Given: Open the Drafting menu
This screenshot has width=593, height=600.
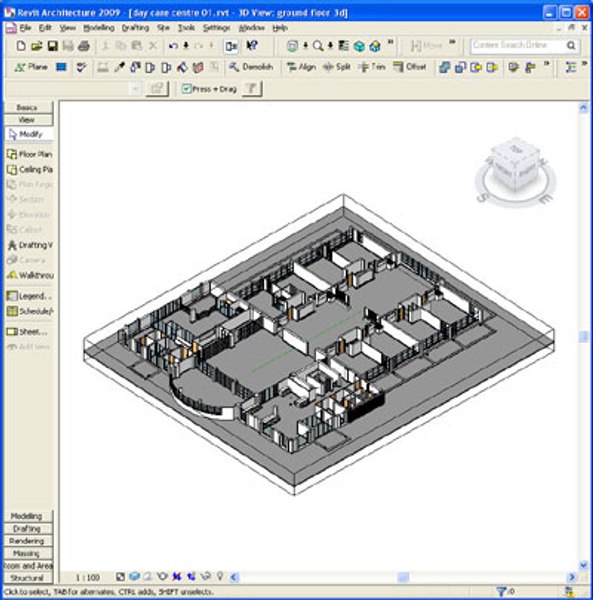Looking at the screenshot, I should (135, 28).
